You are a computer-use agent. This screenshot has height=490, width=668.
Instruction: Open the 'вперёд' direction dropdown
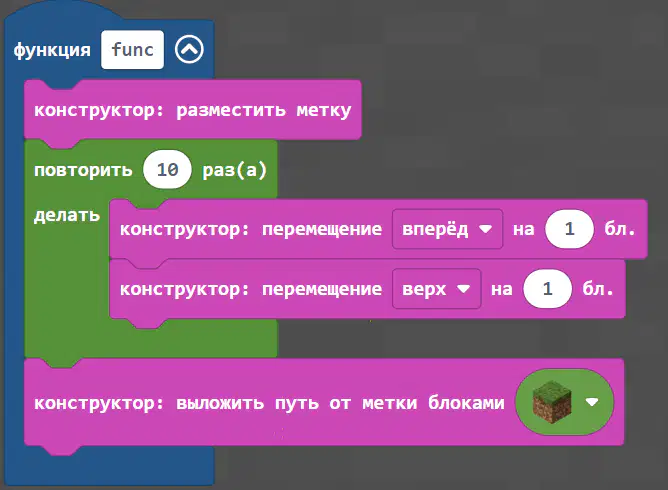tap(447, 229)
